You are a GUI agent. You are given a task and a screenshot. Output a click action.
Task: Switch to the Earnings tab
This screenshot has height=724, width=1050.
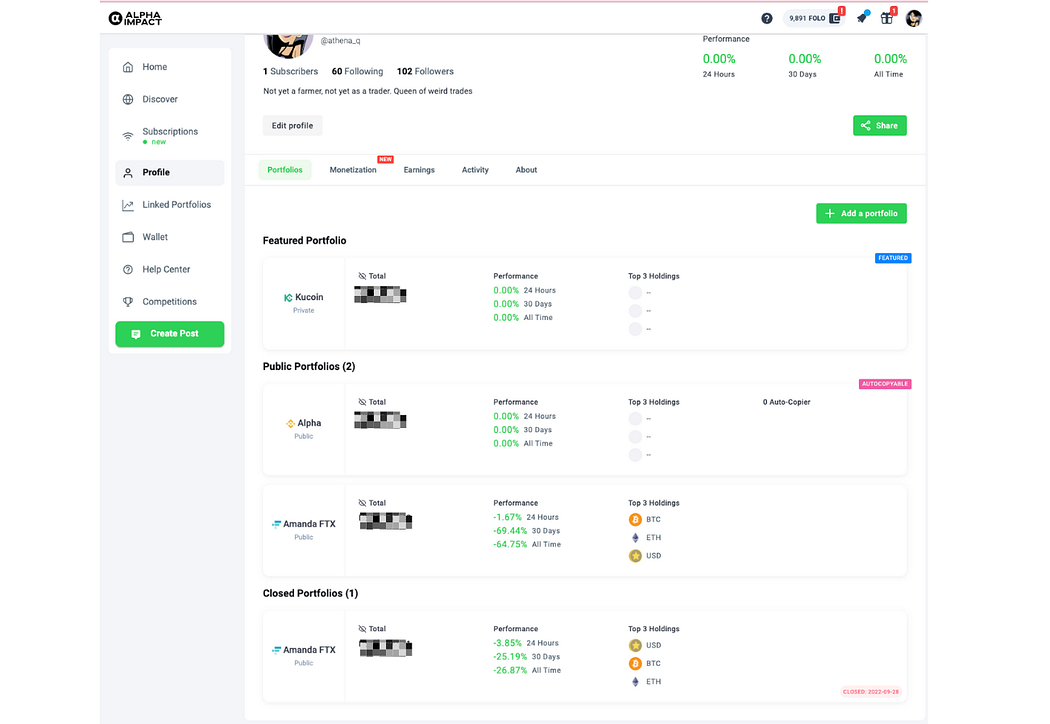click(x=419, y=170)
